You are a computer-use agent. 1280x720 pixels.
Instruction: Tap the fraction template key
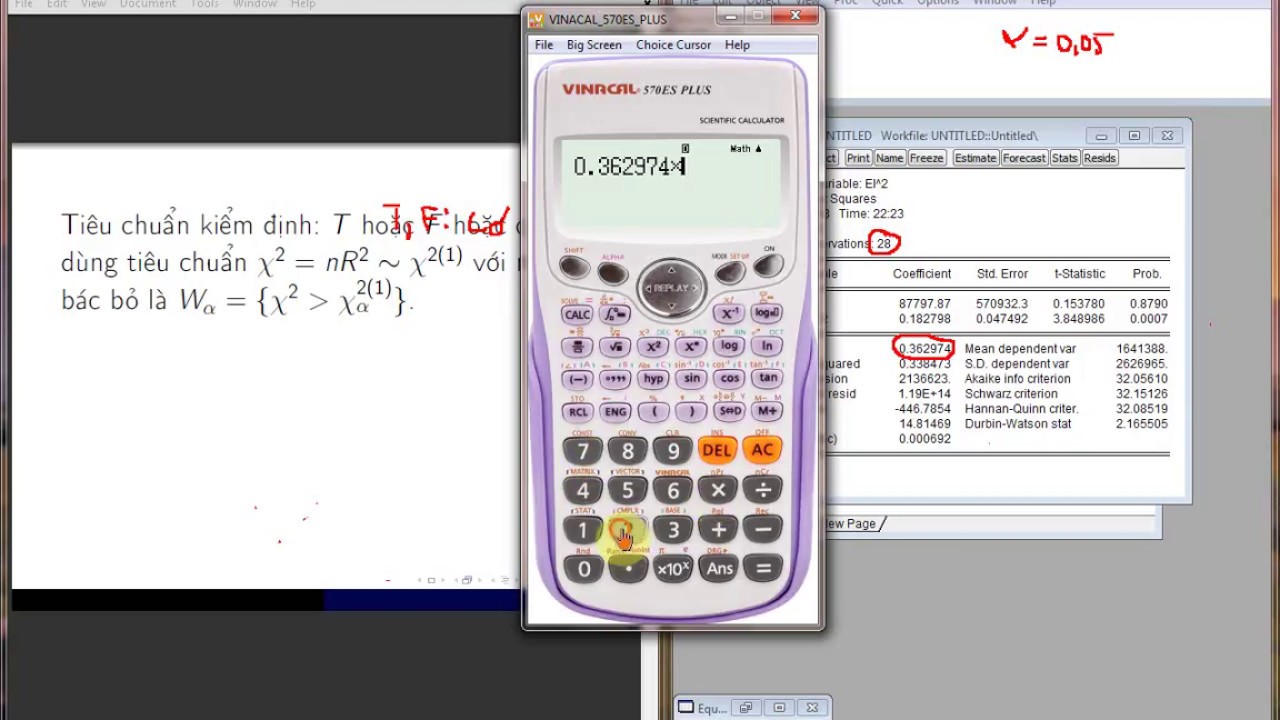pos(577,347)
